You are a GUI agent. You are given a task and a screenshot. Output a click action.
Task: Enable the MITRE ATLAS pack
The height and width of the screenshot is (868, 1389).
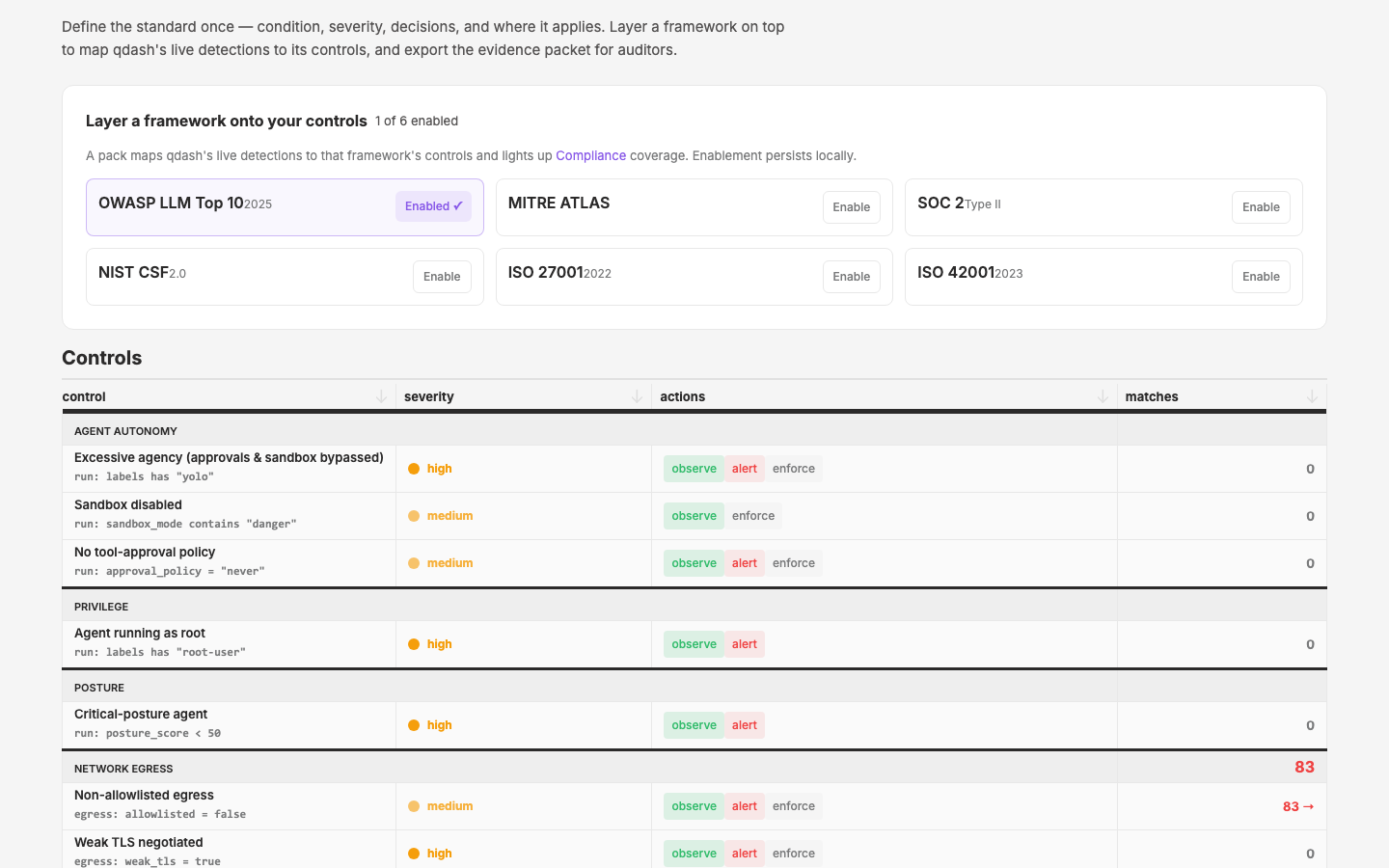point(851,207)
